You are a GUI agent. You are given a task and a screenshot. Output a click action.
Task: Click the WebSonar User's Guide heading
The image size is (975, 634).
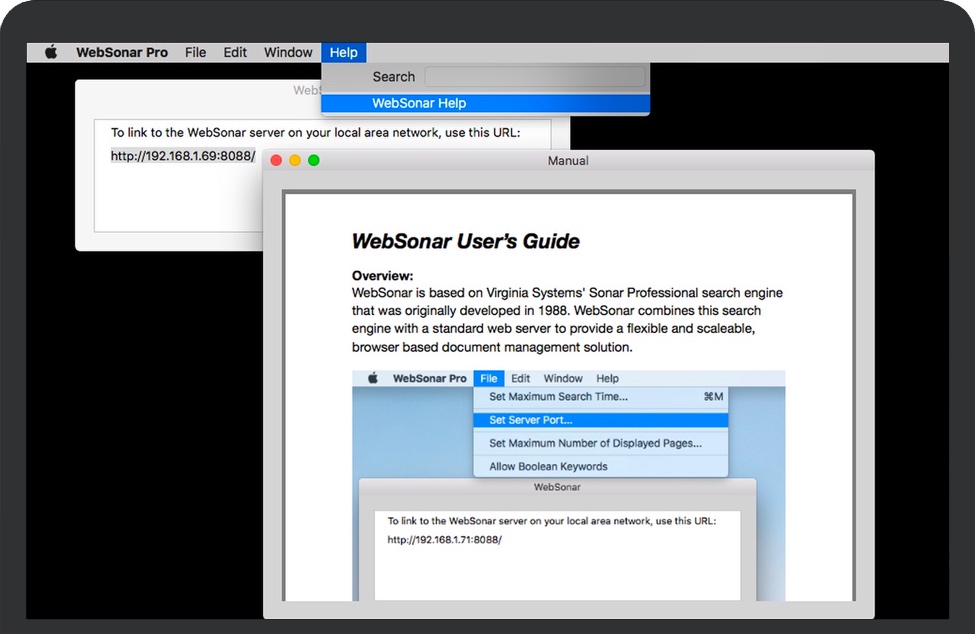(466, 241)
